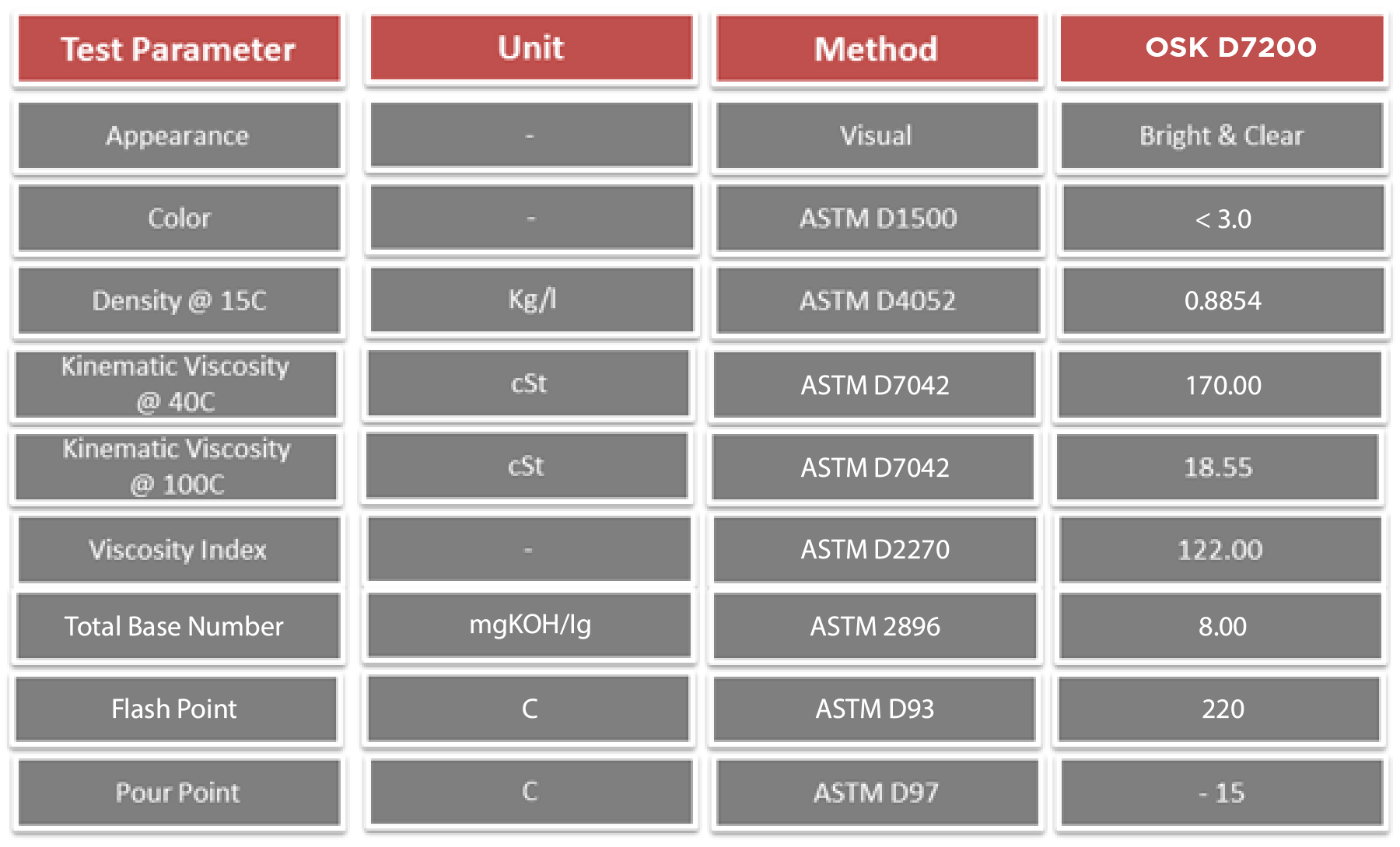Screen dimensions: 1400x847
Task: Click the Viscosity Index cell
Action: tap(178, 550)
